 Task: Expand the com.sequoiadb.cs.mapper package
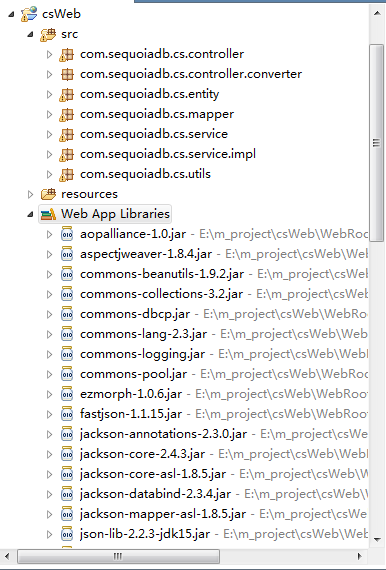49,115
